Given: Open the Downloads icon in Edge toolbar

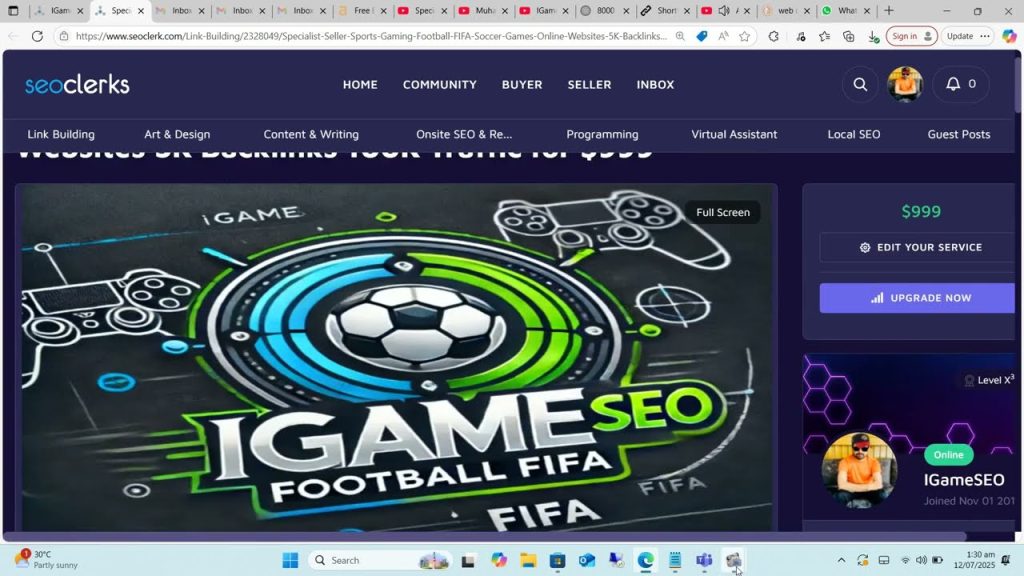Looking at the screenshot, I should [x=872, y=37].
